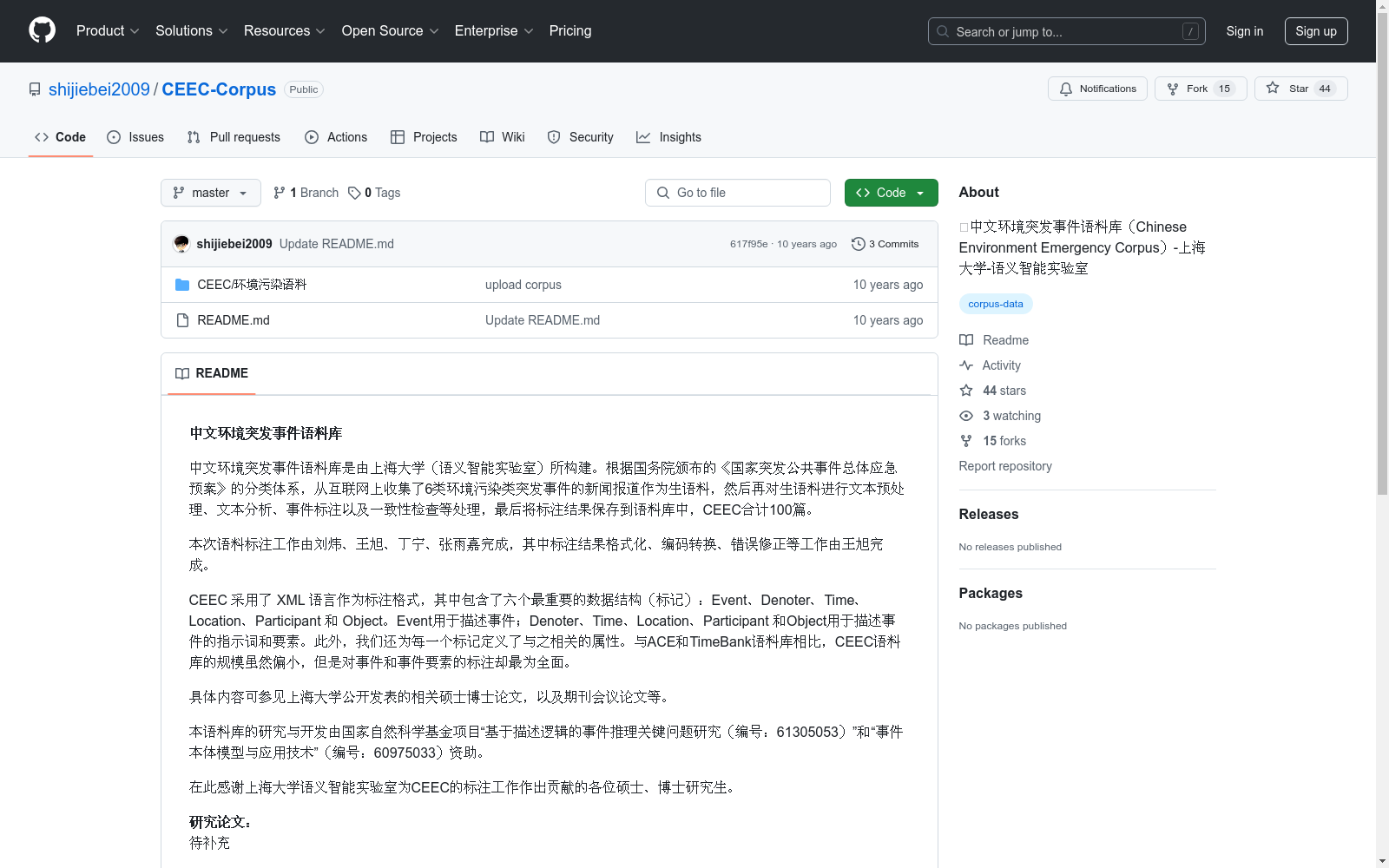Open the CEEC/环境污染语料 folder
This screenshot has height=868, width=1389.
click(252, 285)
